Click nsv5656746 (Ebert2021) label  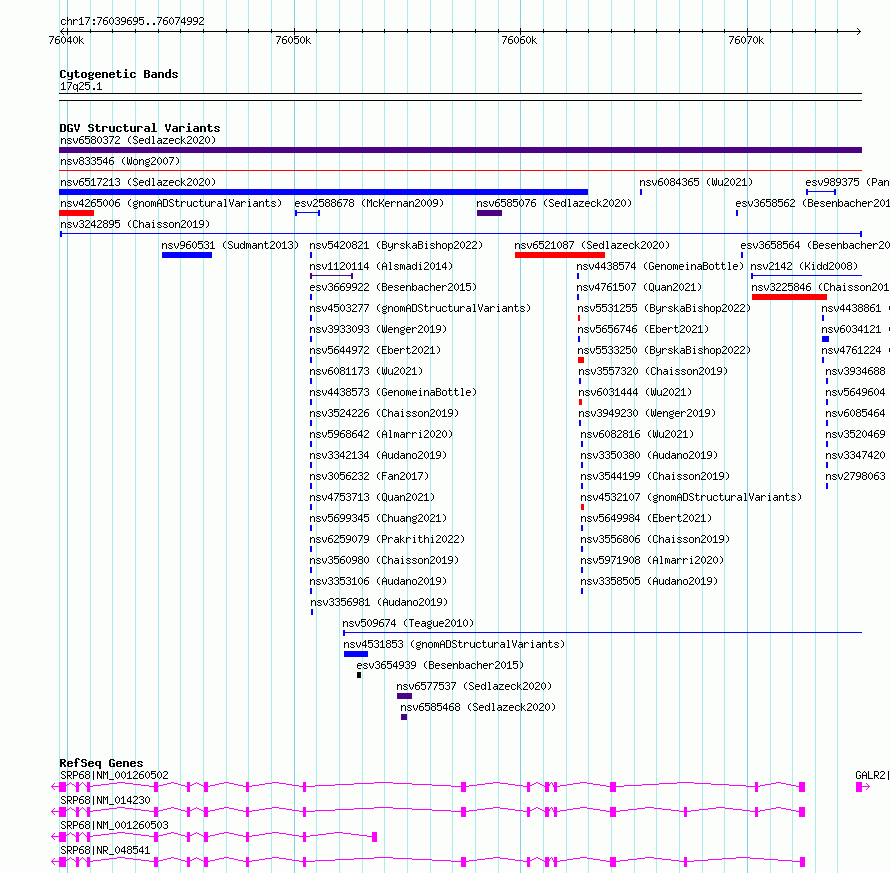643,329
